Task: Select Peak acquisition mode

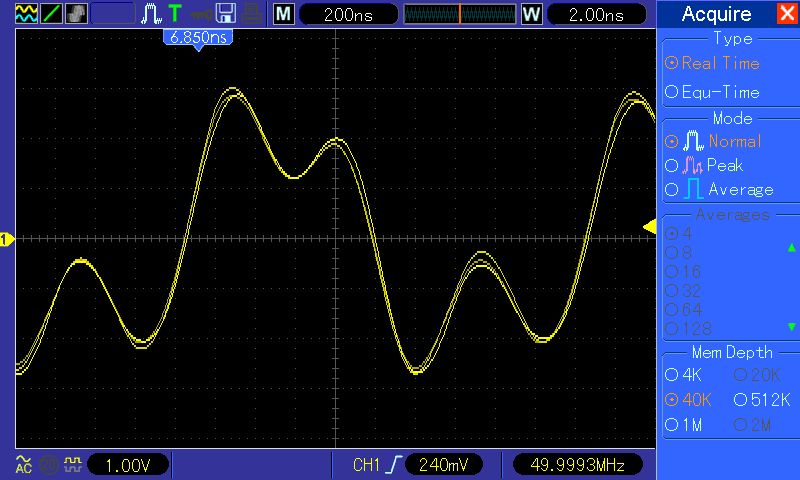Action: tap(704, 165)
